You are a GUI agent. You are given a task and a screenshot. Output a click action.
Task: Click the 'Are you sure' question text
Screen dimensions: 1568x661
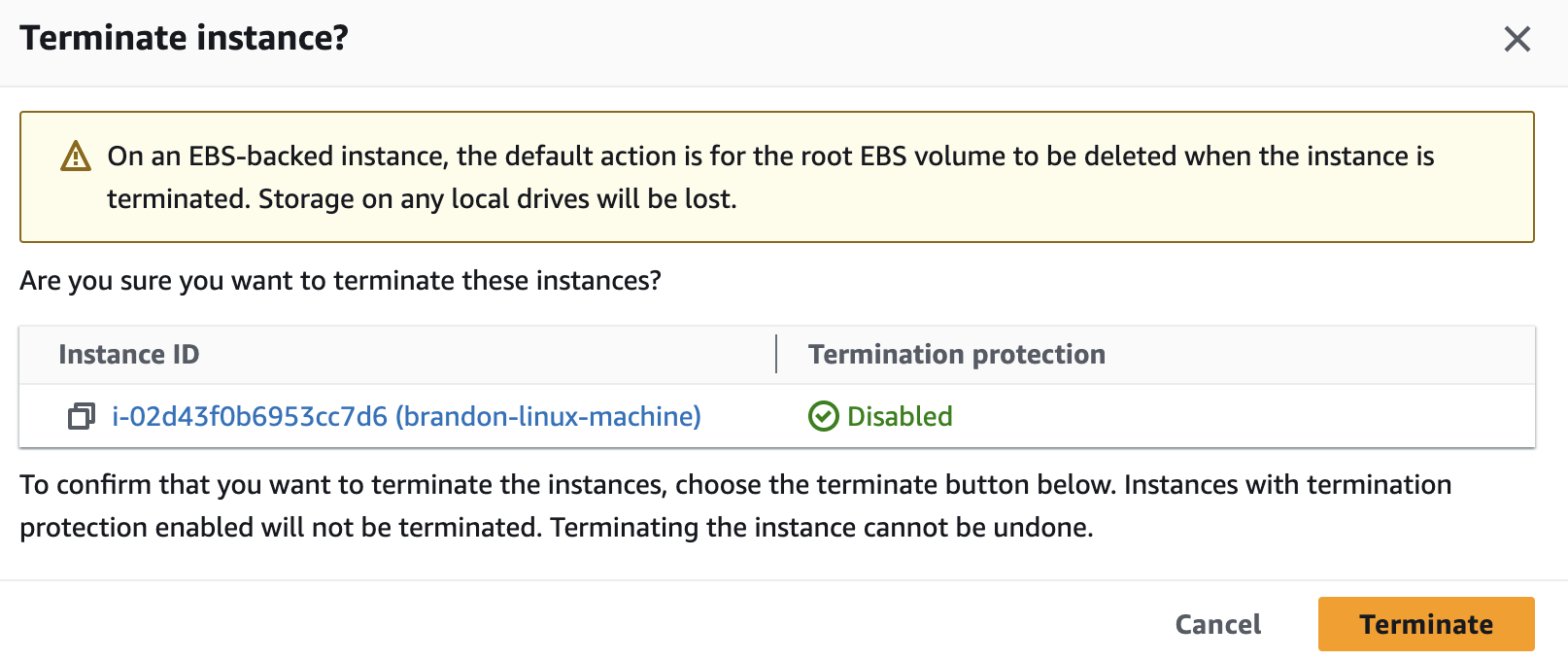pyautogui.click(x=340, y=281)
